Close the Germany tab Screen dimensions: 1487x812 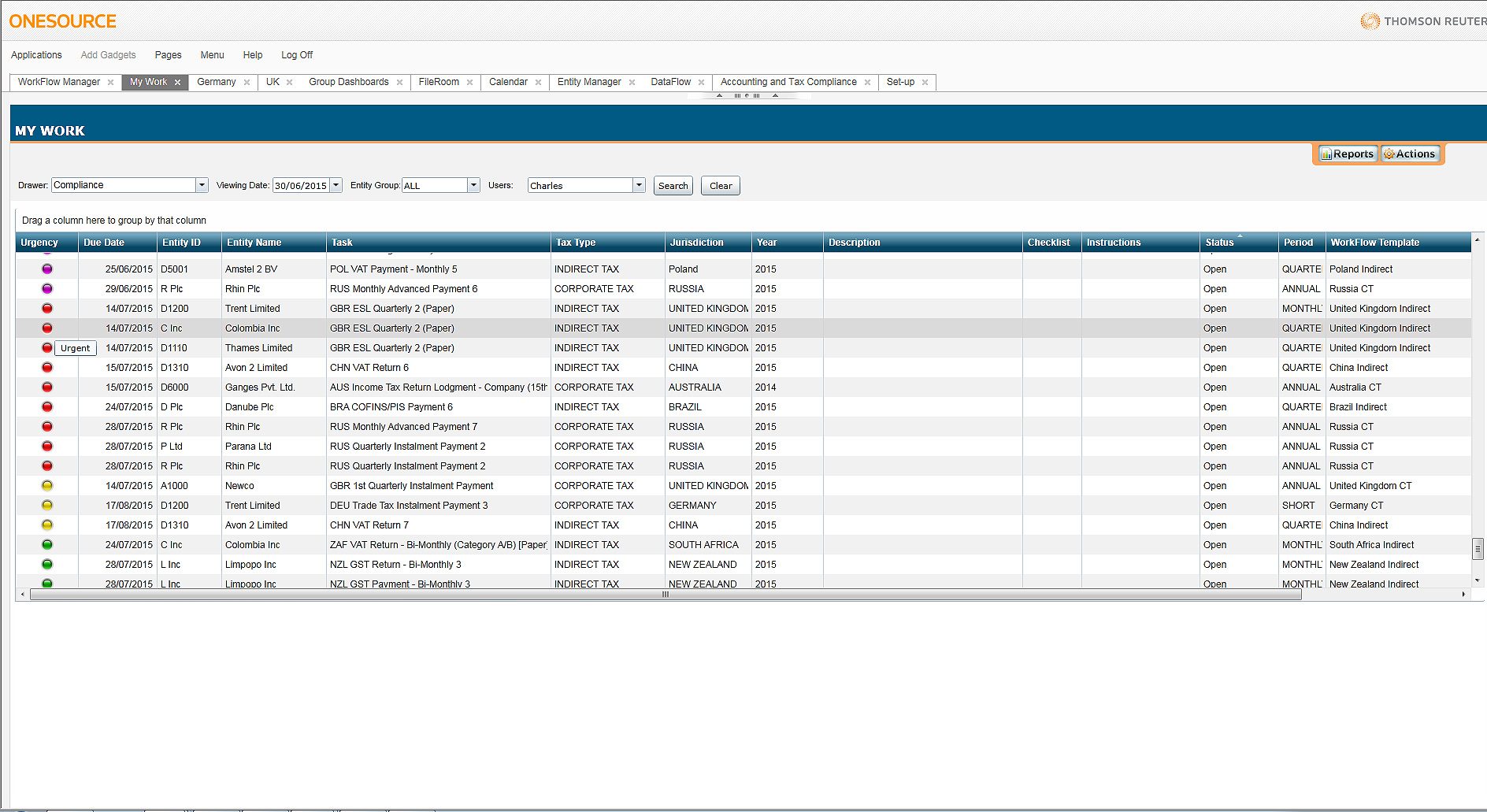point(247,83)
